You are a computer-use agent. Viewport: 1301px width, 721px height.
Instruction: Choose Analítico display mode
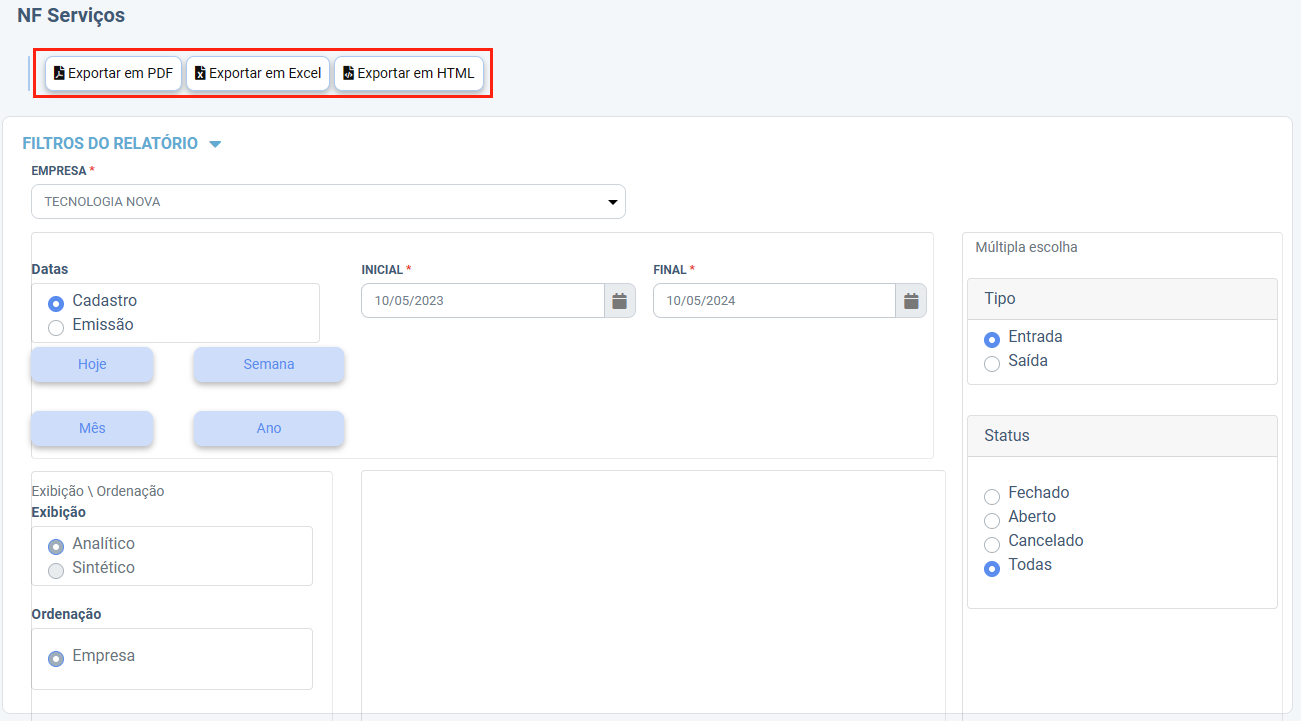point(56,546)
